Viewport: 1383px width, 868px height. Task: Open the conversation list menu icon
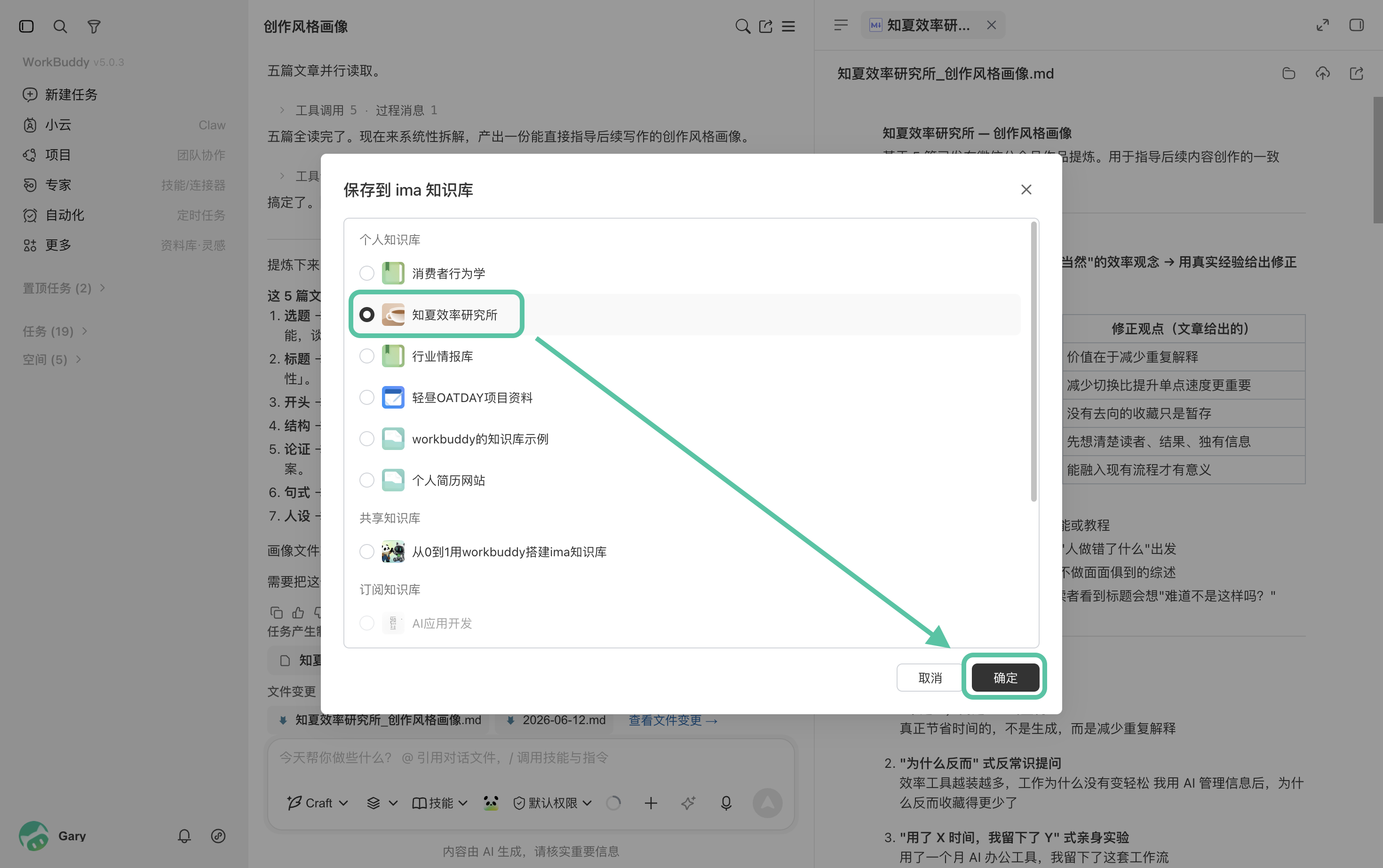788,26
